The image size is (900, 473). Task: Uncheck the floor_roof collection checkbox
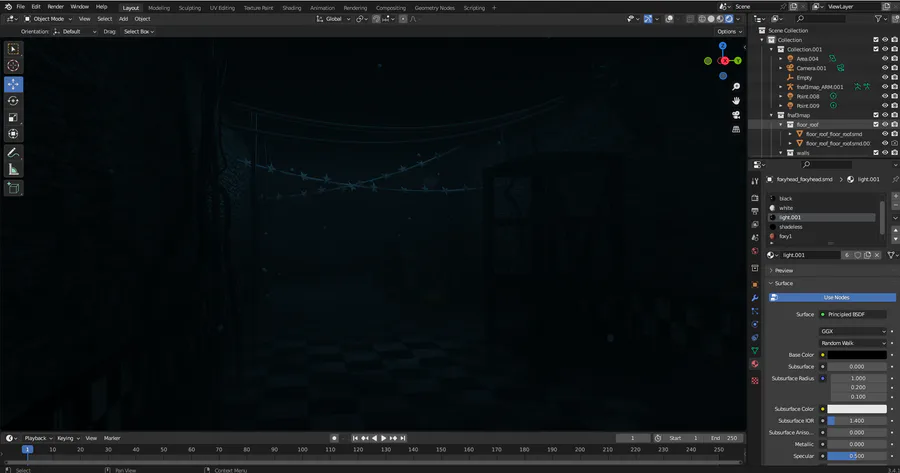[876, 125]
